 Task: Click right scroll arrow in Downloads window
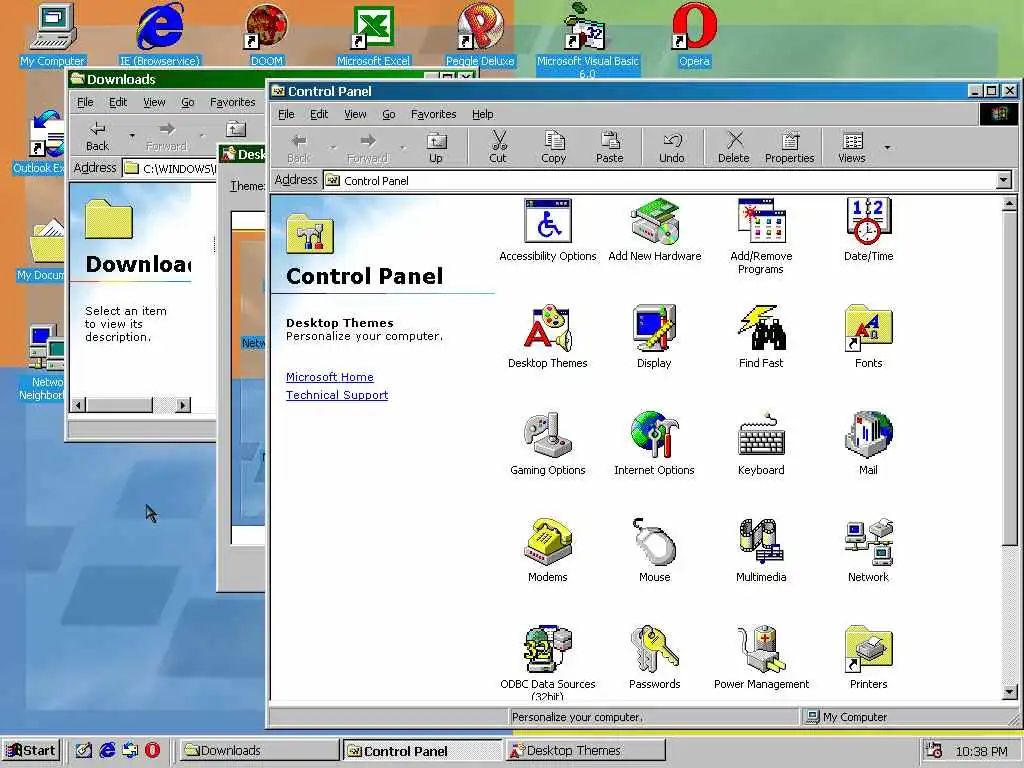184,405
